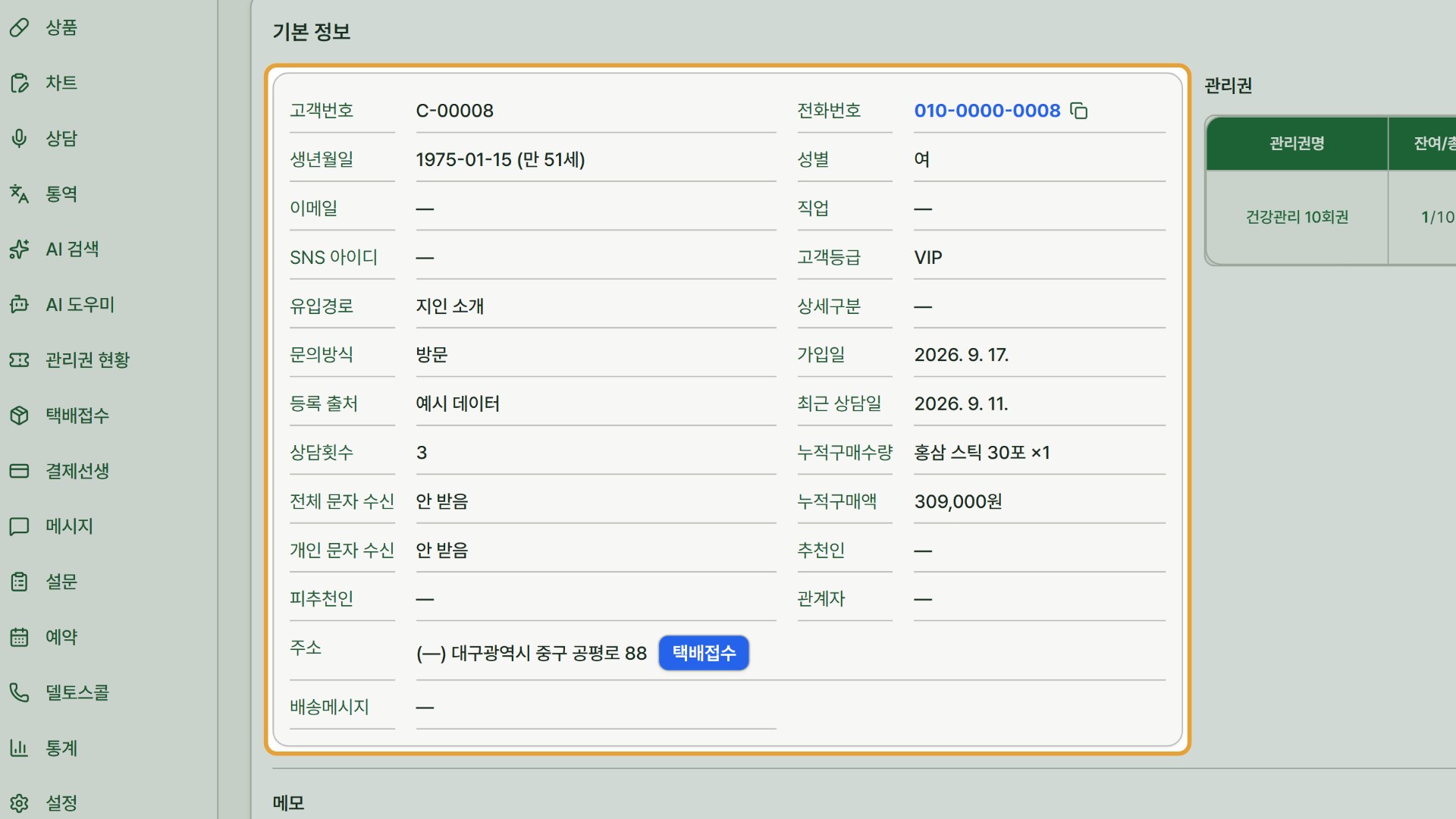Click phone number link 010-0000-0008
The width and height of the screenshot is (1456, 819).
[987, 111]
